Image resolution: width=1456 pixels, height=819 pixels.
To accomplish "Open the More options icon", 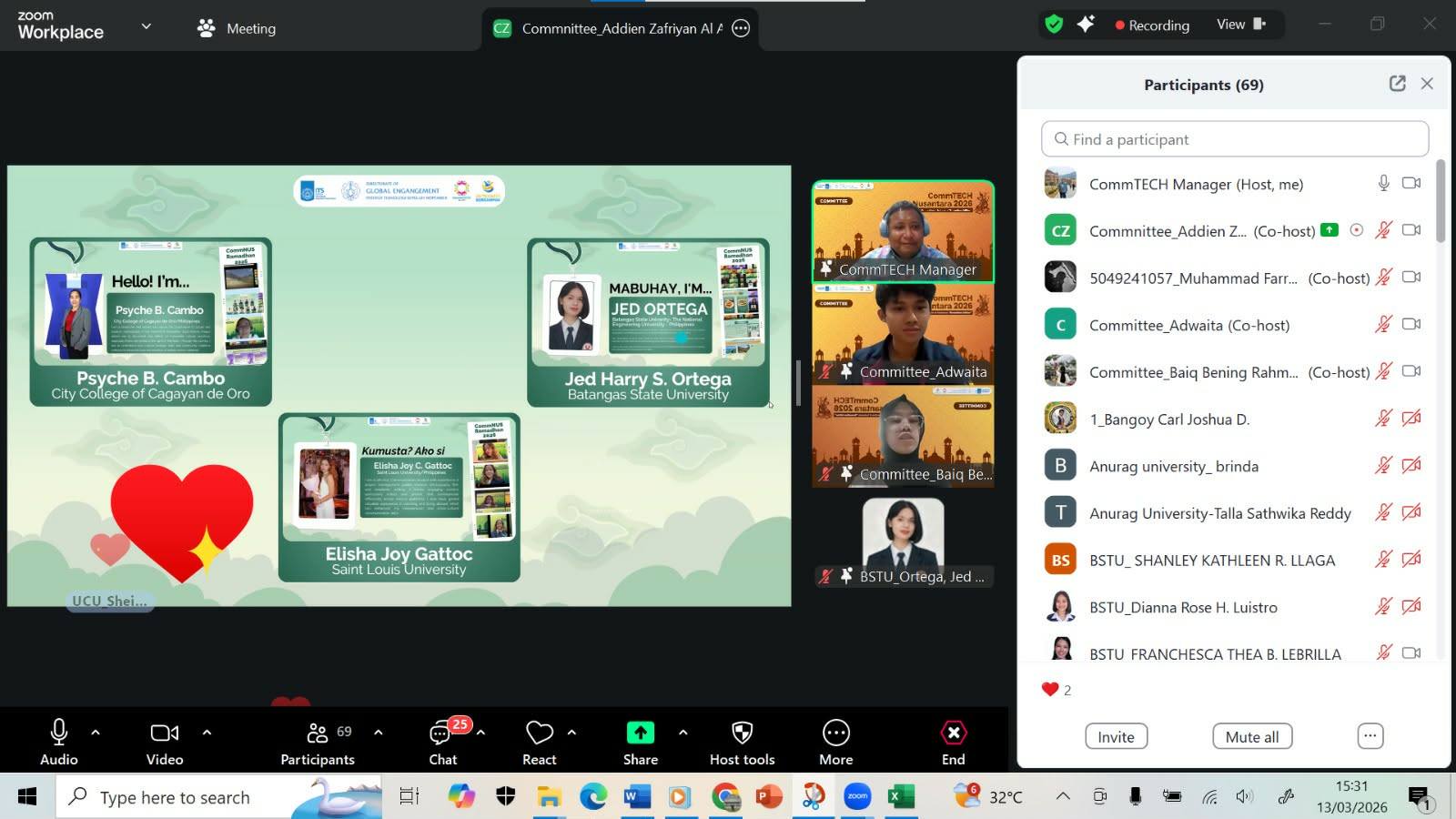I will click(835, 733).
